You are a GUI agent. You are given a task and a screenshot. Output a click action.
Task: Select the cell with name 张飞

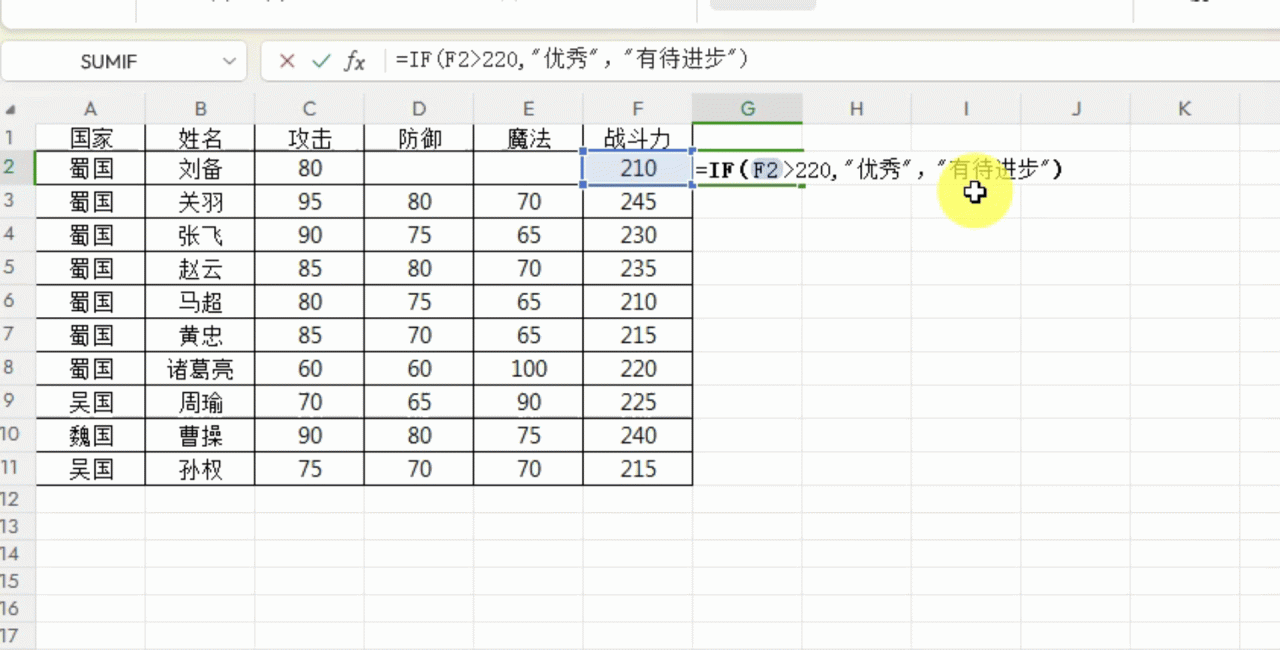point(200,235)
